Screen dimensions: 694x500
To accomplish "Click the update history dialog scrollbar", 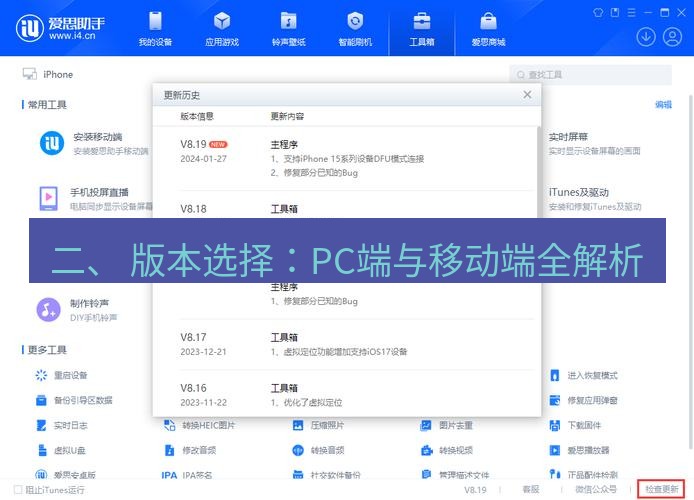I will [539, 173].
